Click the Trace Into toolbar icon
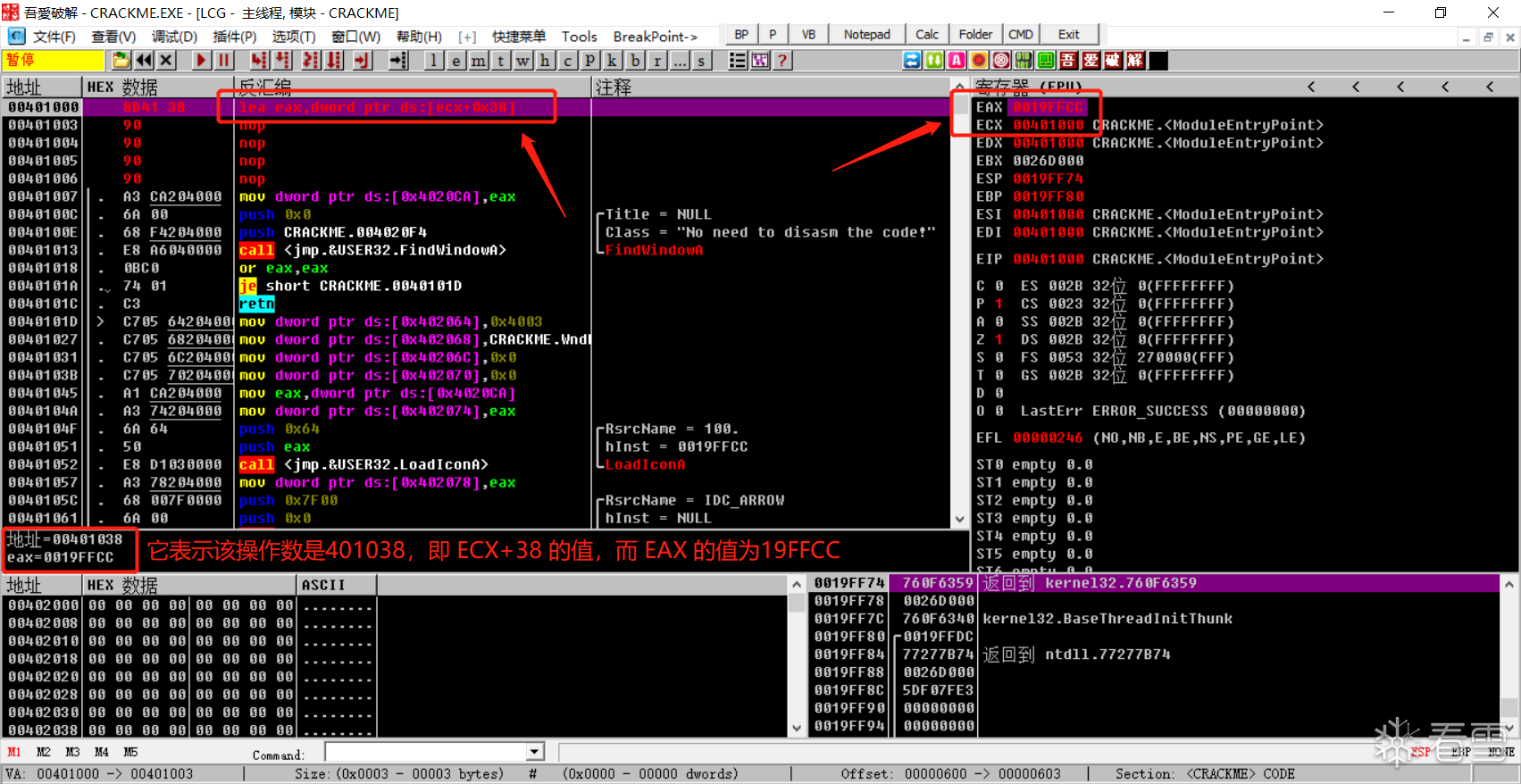Viewport: 1521px width, 784px height. pyautogui.click(x=311, y=60)
